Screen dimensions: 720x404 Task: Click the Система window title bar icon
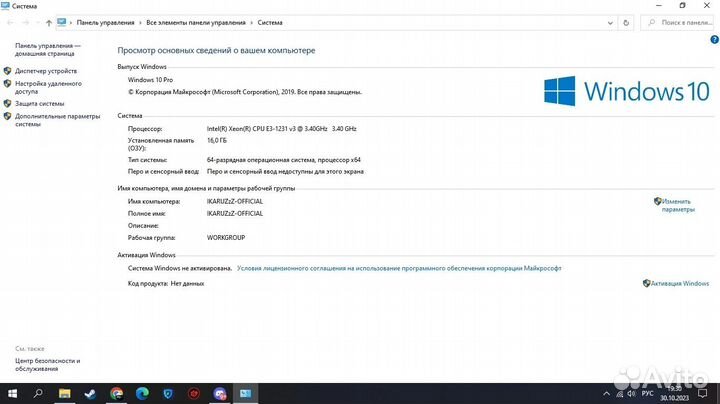pyautogui.click(x=6, y=6)
